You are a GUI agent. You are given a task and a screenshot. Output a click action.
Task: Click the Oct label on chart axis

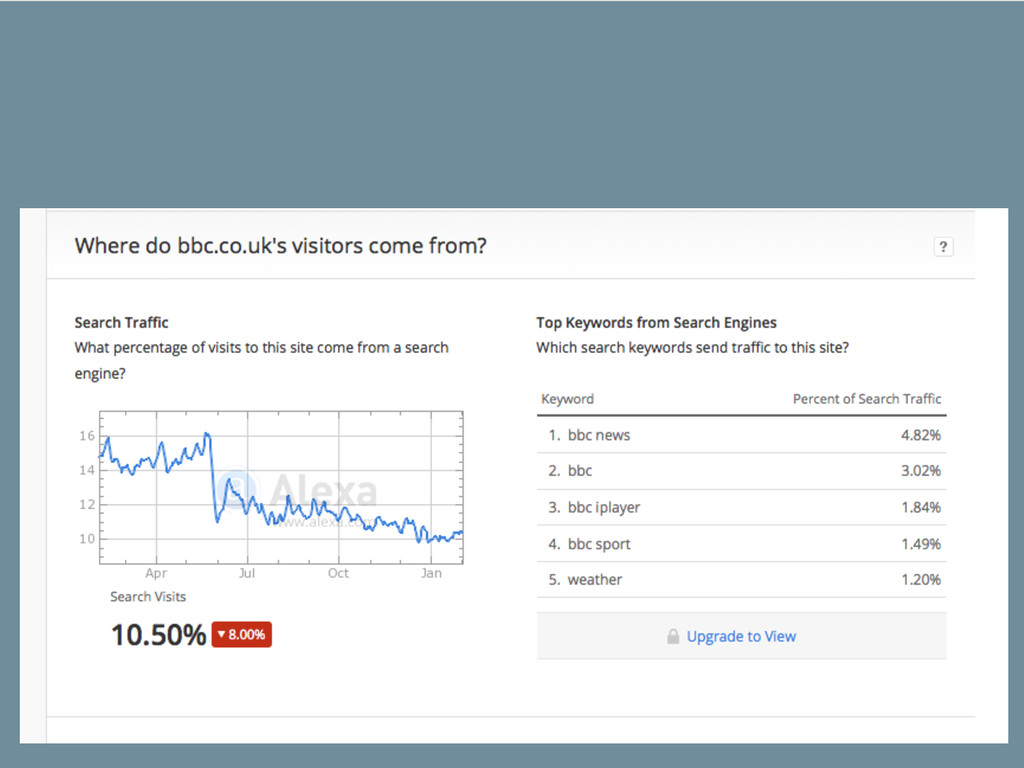338,573
